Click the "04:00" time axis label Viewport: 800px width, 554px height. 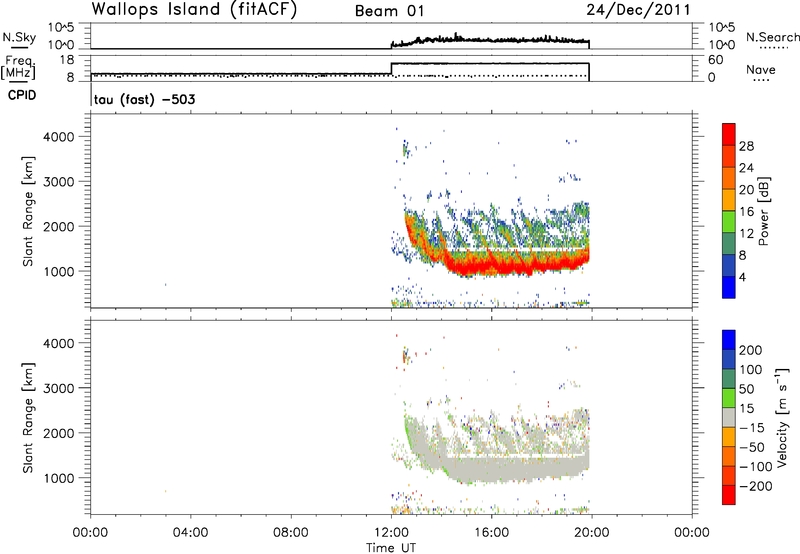click(190, 532)
